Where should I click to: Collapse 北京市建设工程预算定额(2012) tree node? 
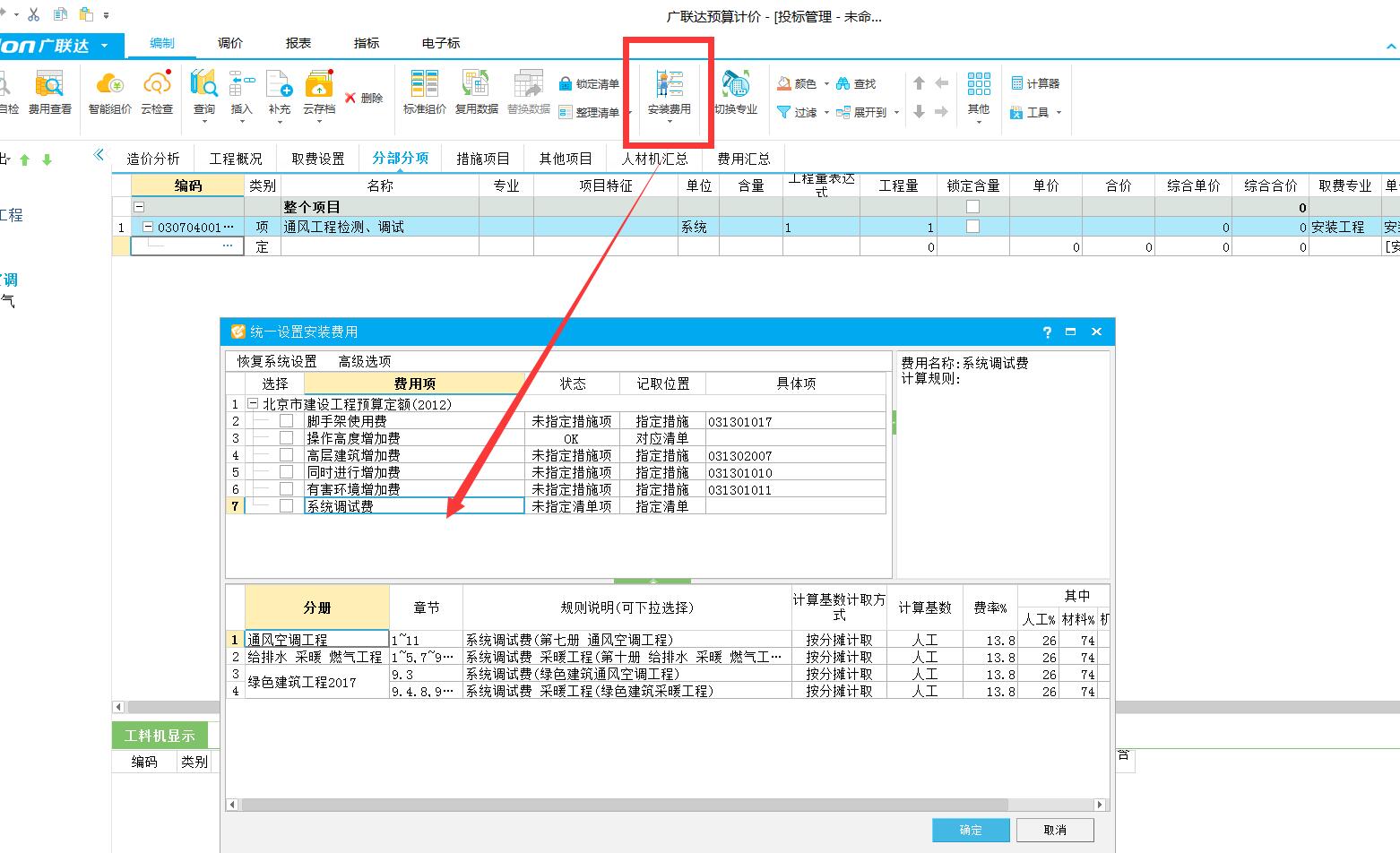[x=253, y=404]
